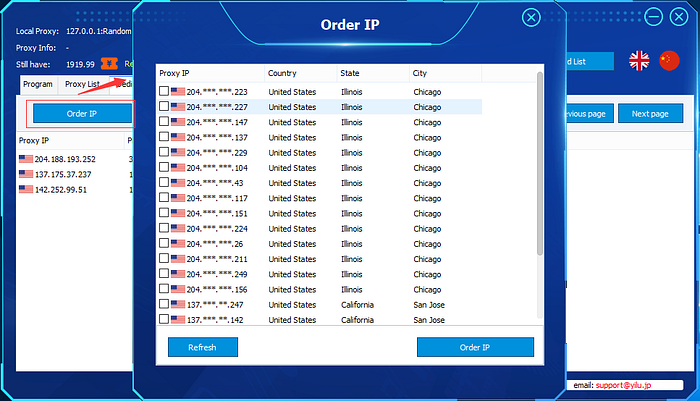Click the support@yilu.jp email link
700x401 pixels.
tap(623, 385)
